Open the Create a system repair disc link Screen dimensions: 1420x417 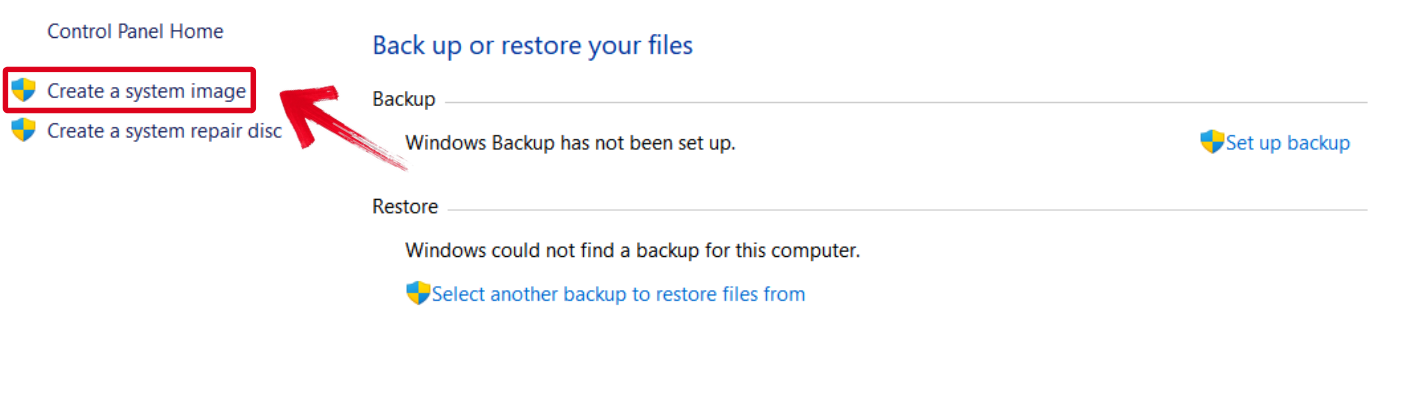(164, 130)
